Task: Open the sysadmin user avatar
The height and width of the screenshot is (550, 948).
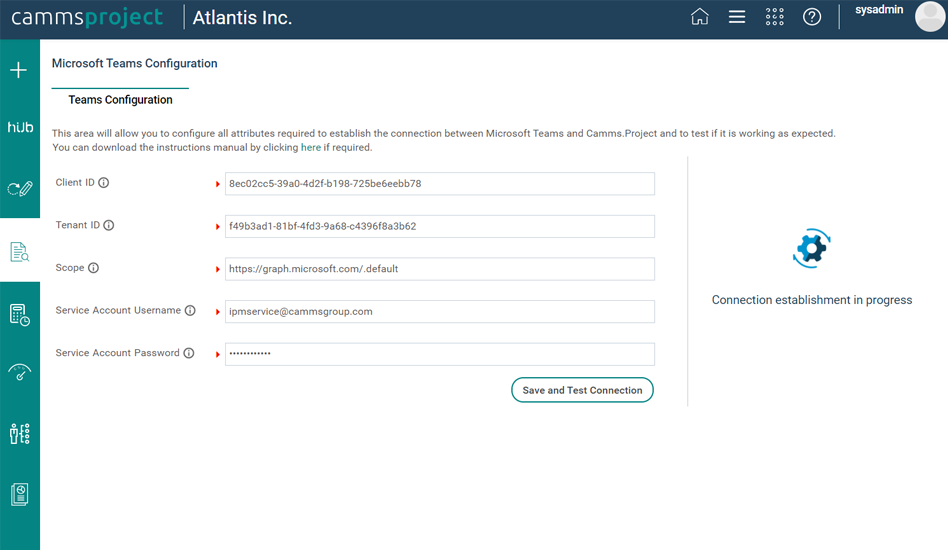Action: [x=930, y=16]
